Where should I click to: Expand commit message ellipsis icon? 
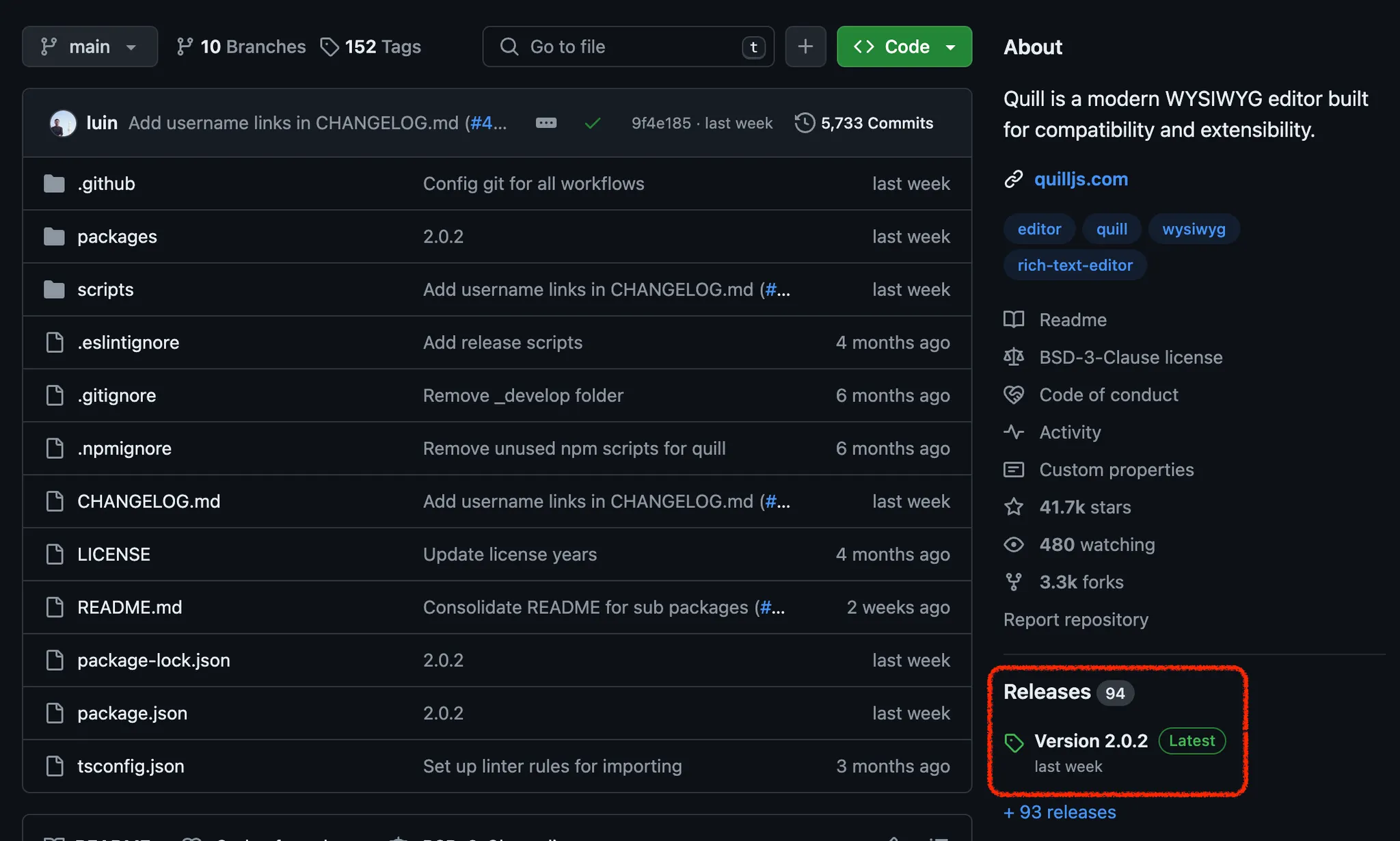pyautogui.click(x=546, y=123)
